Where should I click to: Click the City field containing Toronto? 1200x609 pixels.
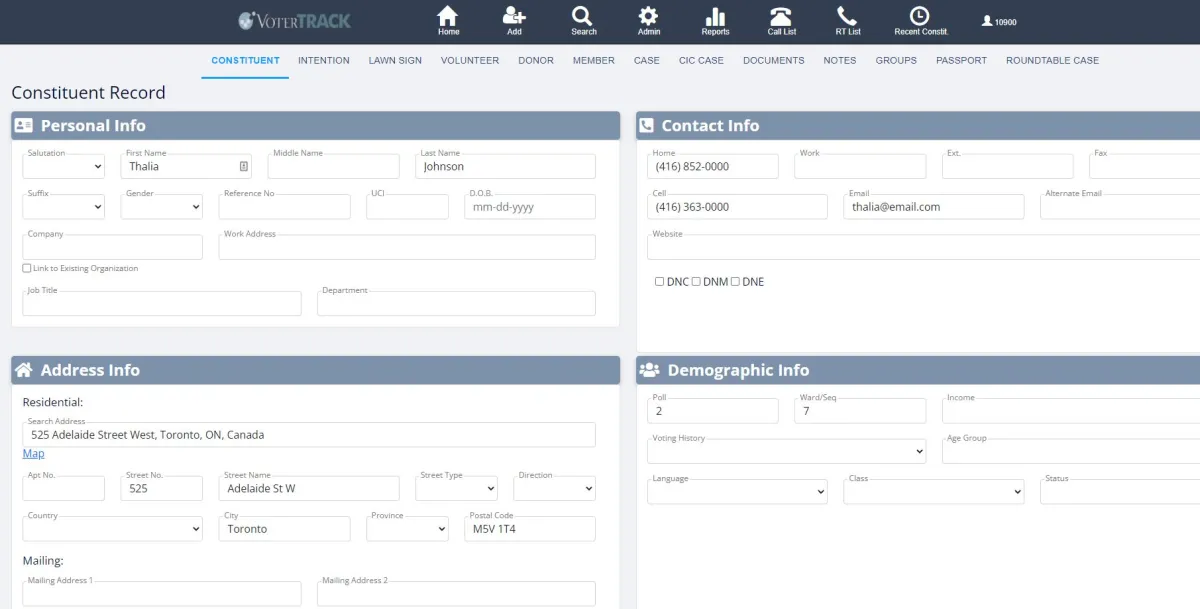tap(285, 529)
